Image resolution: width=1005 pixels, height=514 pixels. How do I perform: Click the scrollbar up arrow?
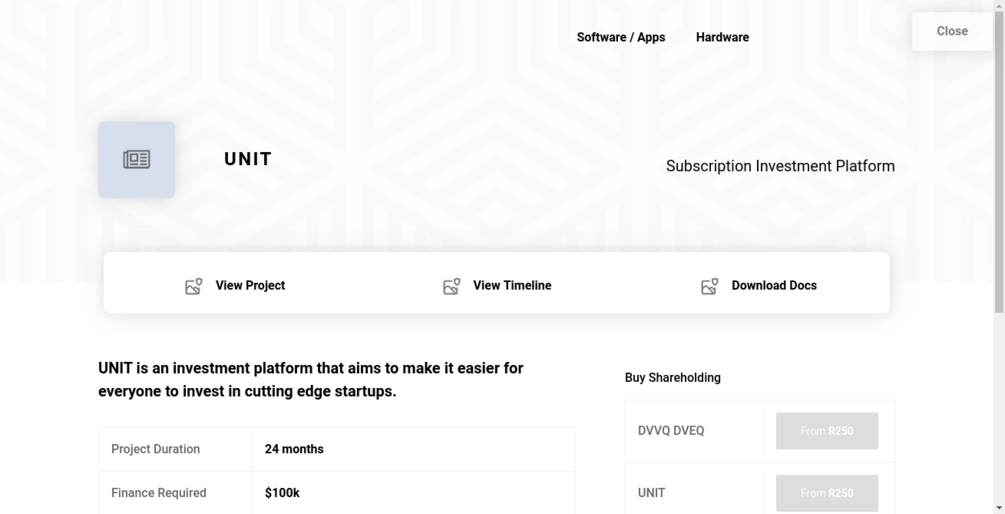(x=999, y=6)
